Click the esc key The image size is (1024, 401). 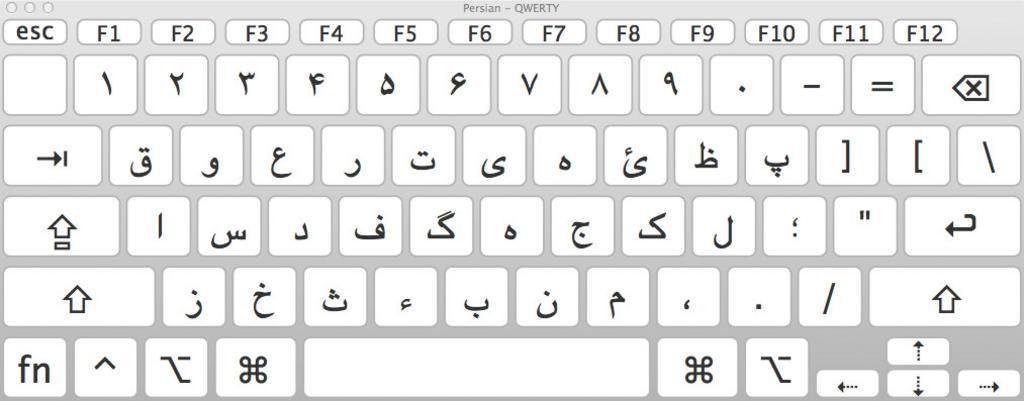click(35, 32)
